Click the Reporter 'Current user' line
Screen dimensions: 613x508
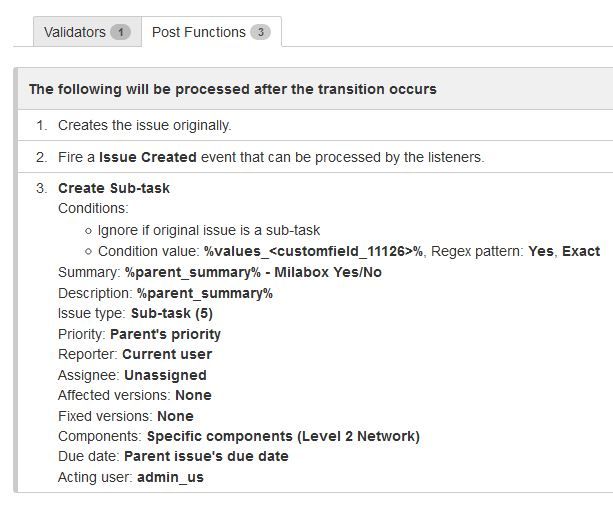(167, 354)
